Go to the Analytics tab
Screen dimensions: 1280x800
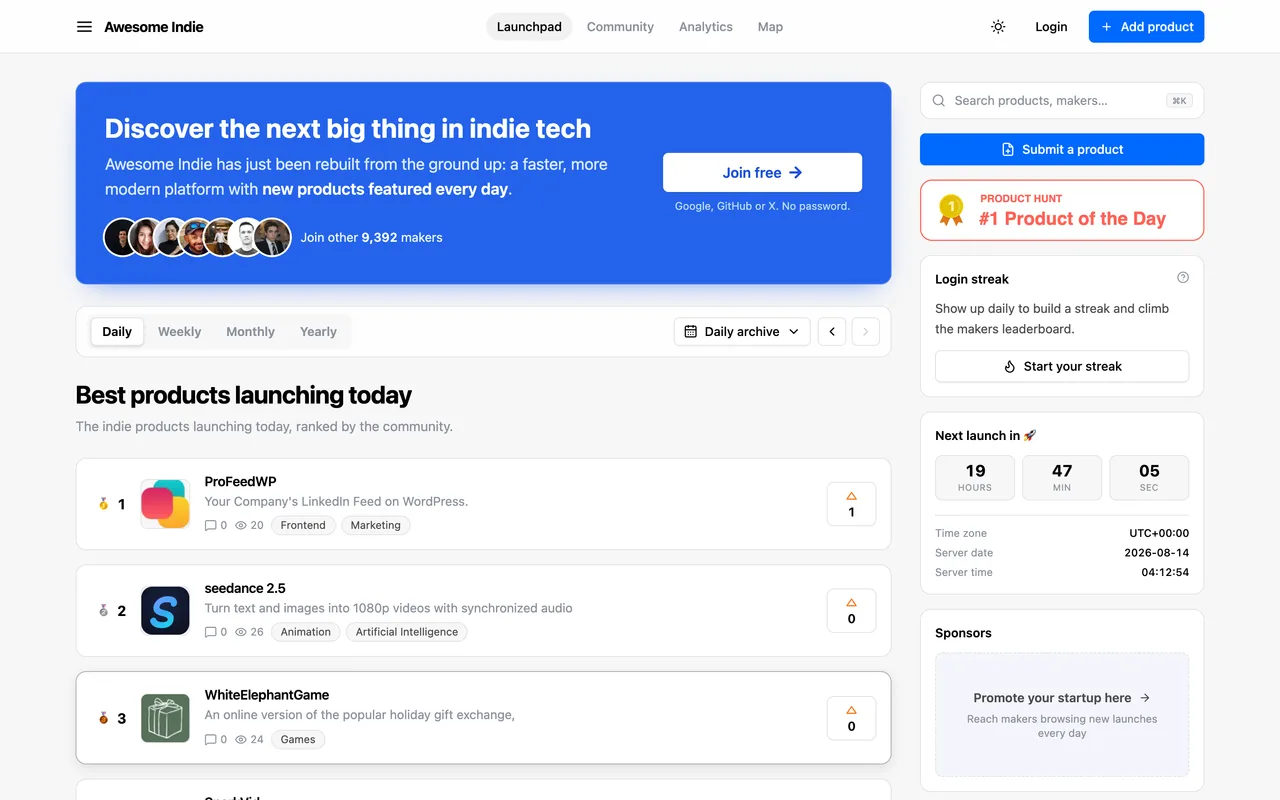[706, 27]
